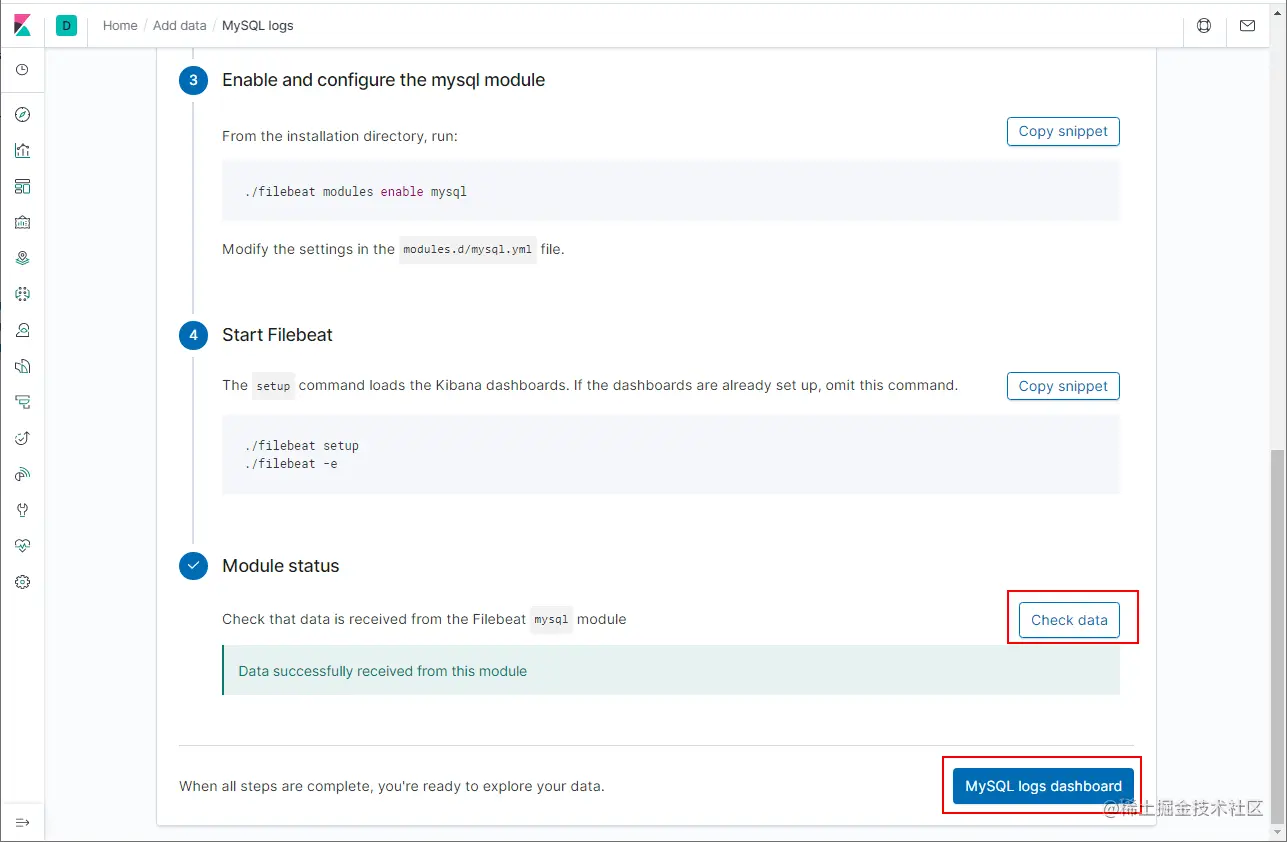
Task: Open the Dev Tools wrench icon
Action: [x=23, y=510]
